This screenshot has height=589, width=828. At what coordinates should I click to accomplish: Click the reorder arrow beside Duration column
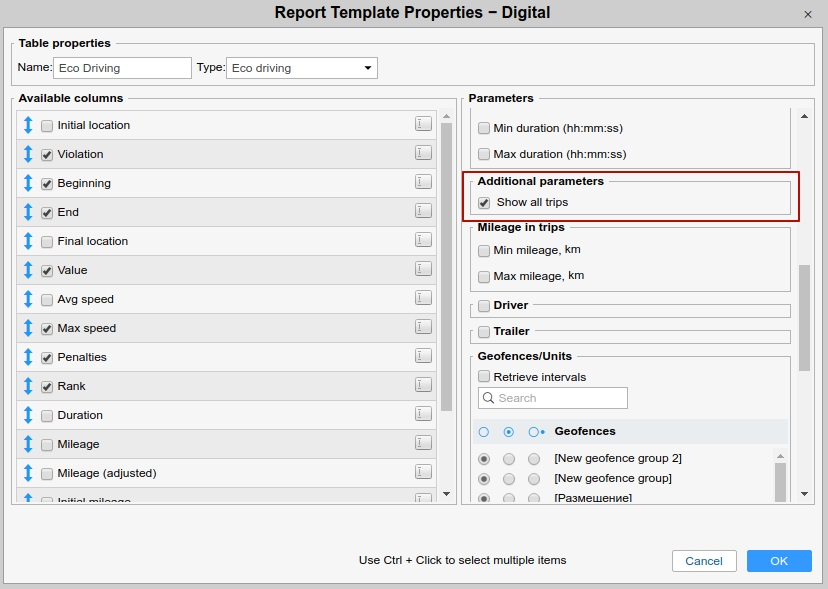[28, 415]
